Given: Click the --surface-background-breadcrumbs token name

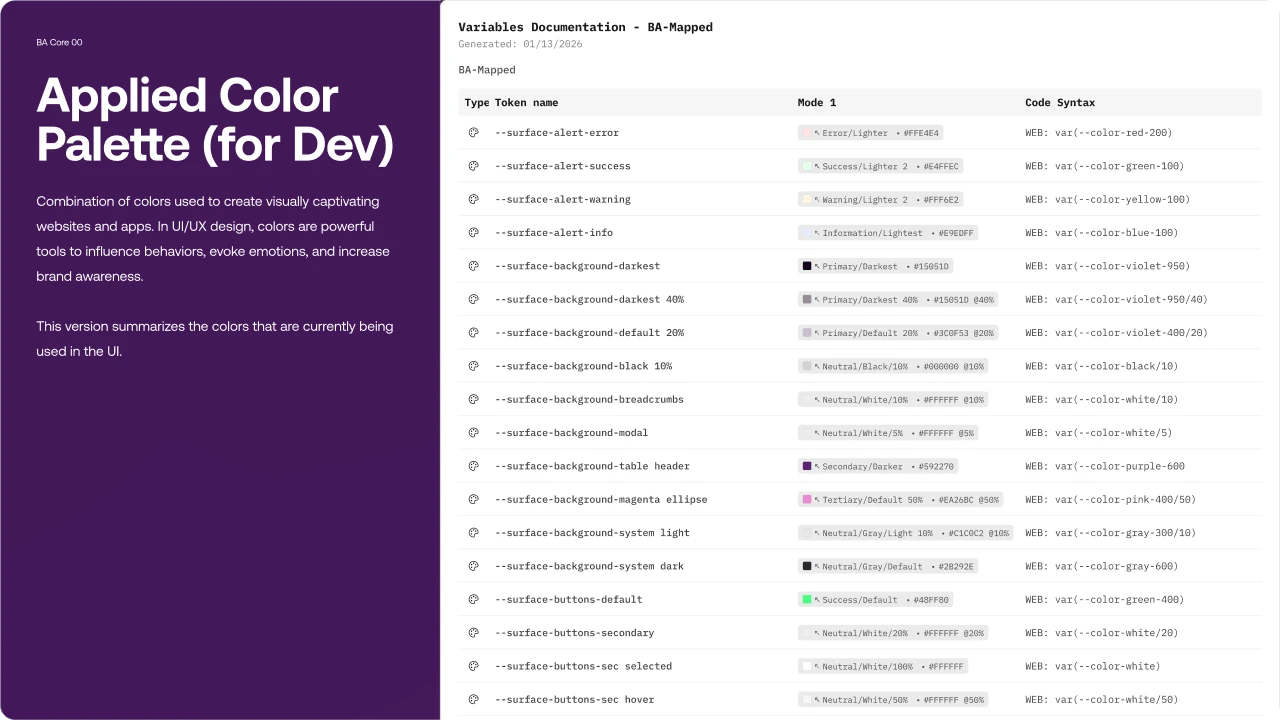Looking at the screenshot, I should pos(588,399).
